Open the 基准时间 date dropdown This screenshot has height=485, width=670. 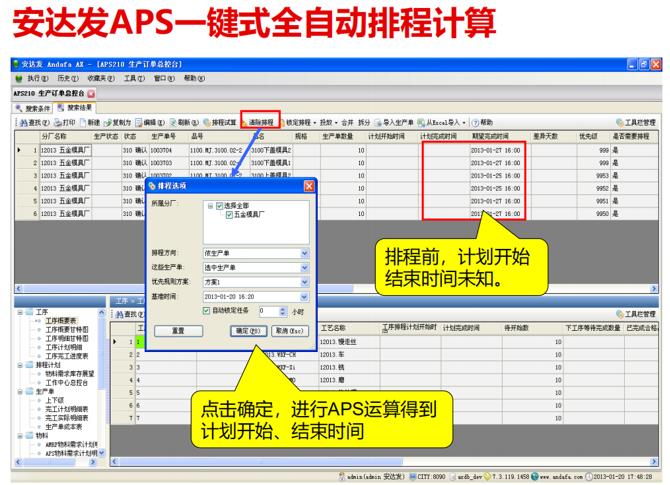[304, 297]
